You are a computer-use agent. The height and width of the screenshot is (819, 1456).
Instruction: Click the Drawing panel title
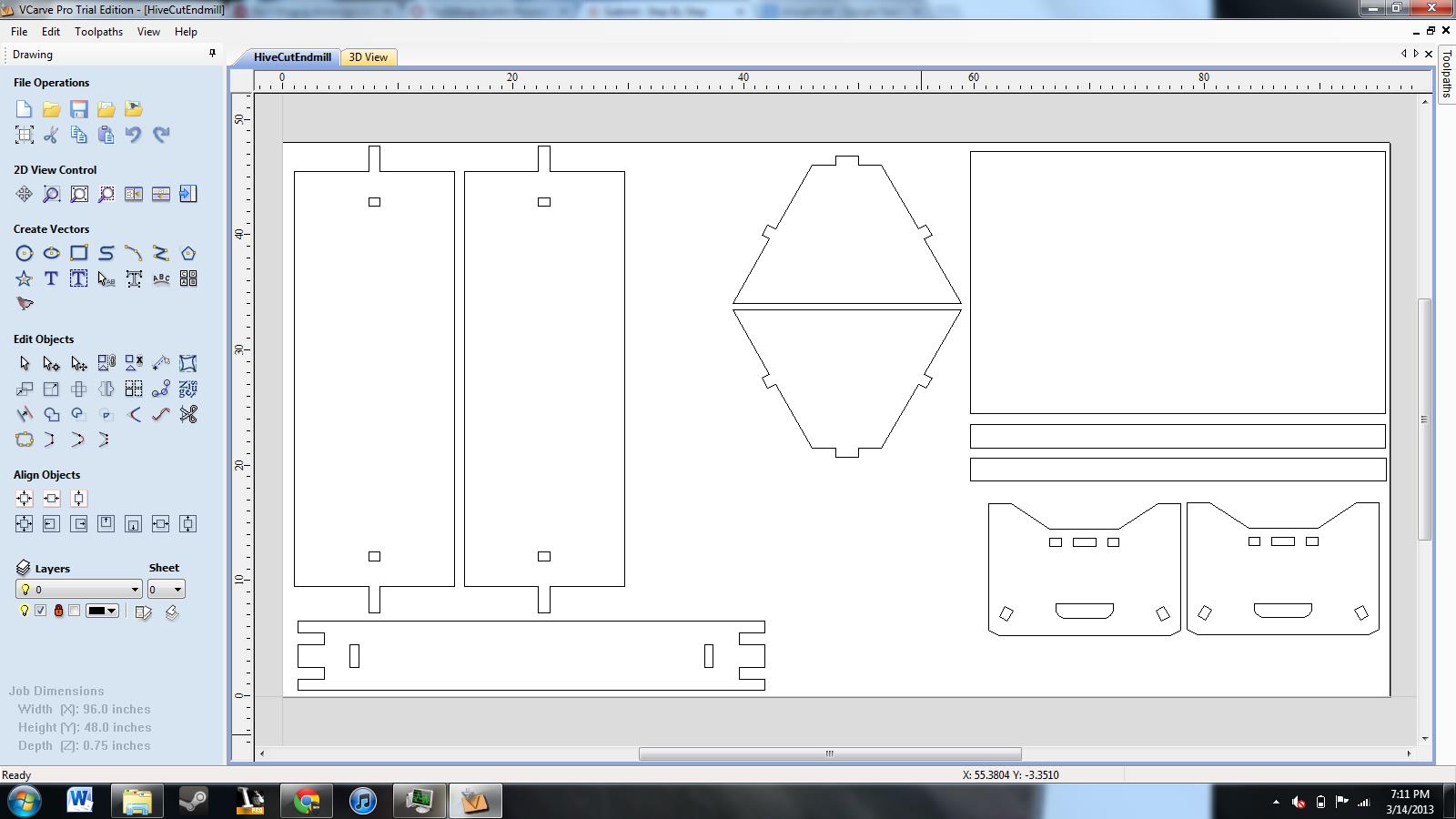33,55
